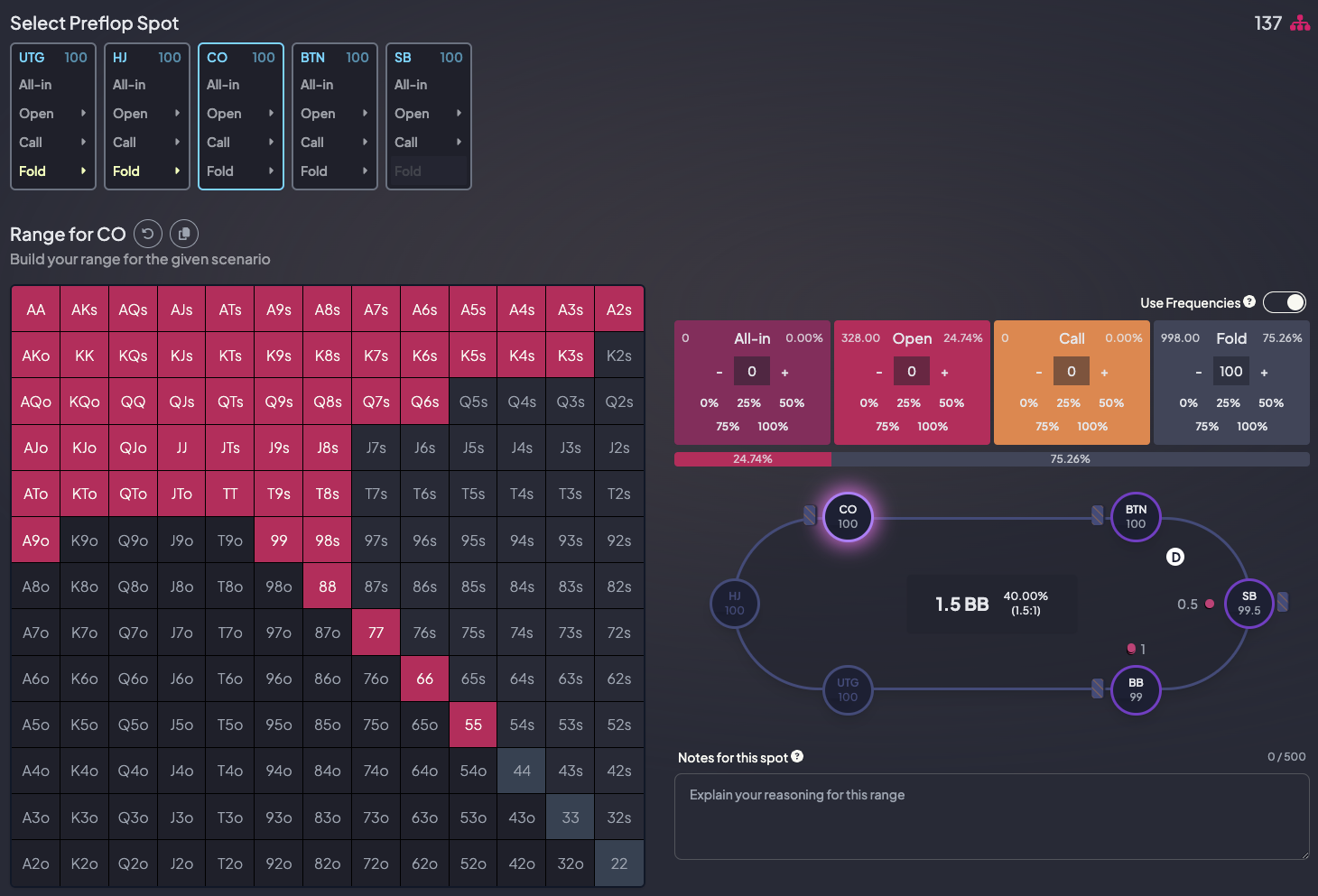
Task: Expand HJ Fold submenu arrow
Action: [177, 171]
